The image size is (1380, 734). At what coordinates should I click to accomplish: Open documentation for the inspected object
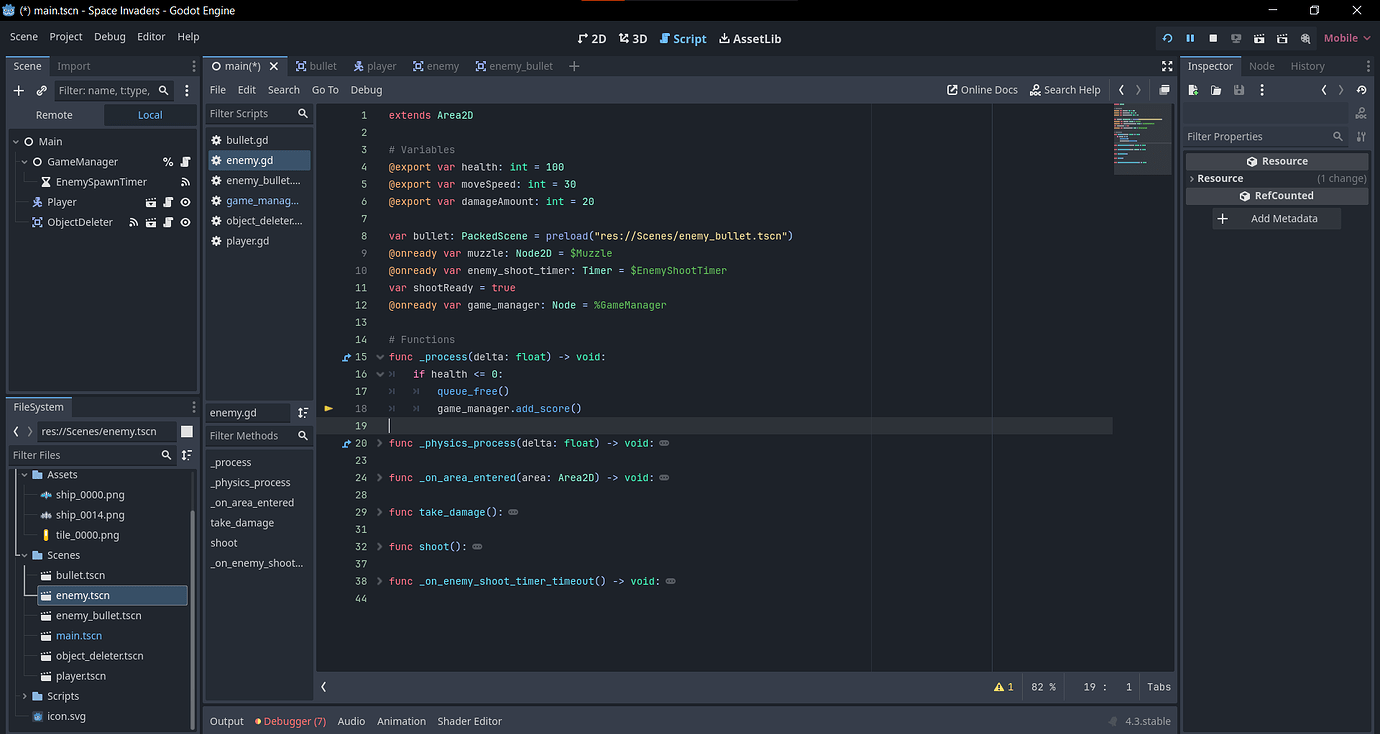coord(1361,114)
